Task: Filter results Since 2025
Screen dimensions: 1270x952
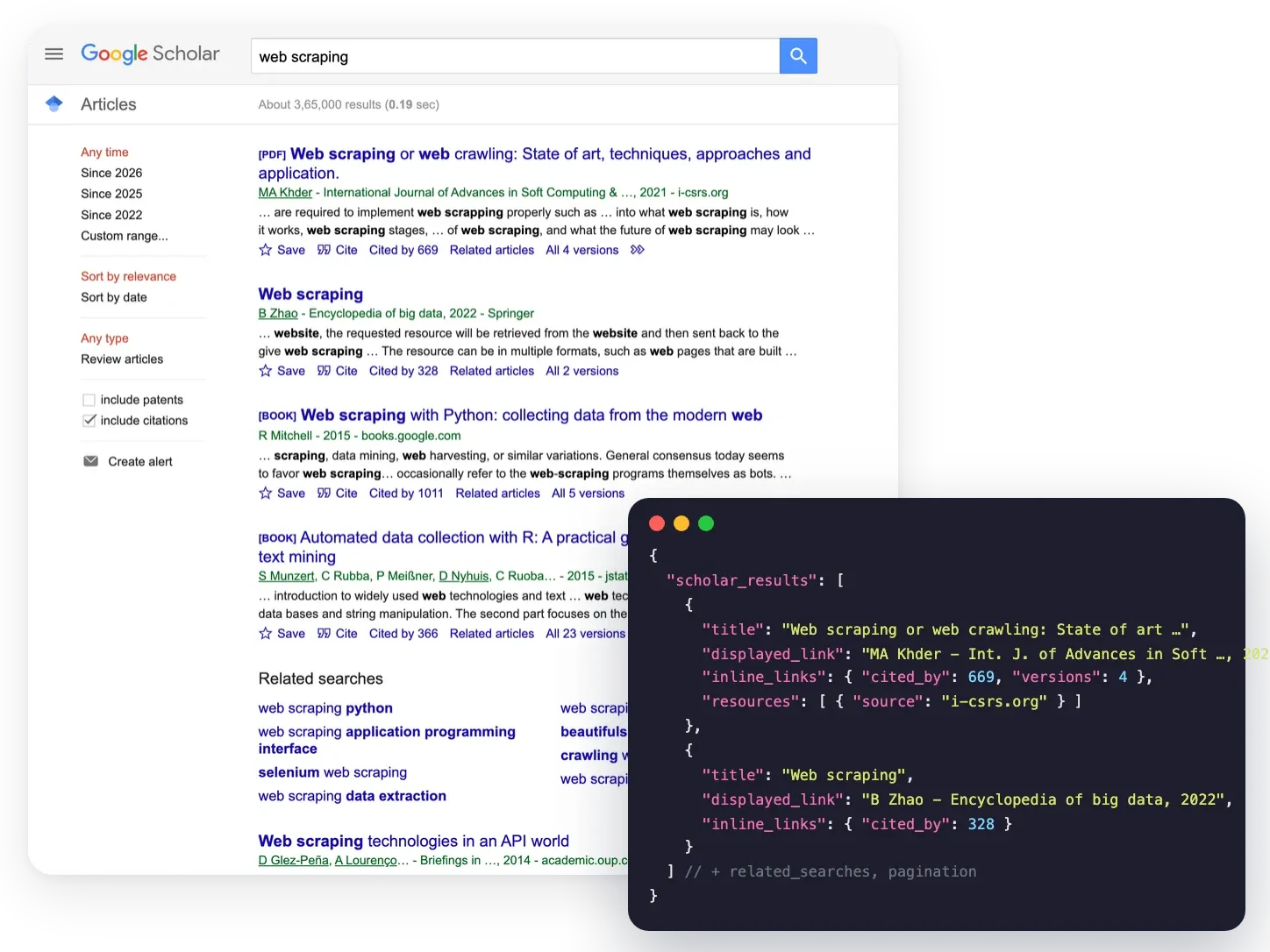Action: [x=111, y=194]
